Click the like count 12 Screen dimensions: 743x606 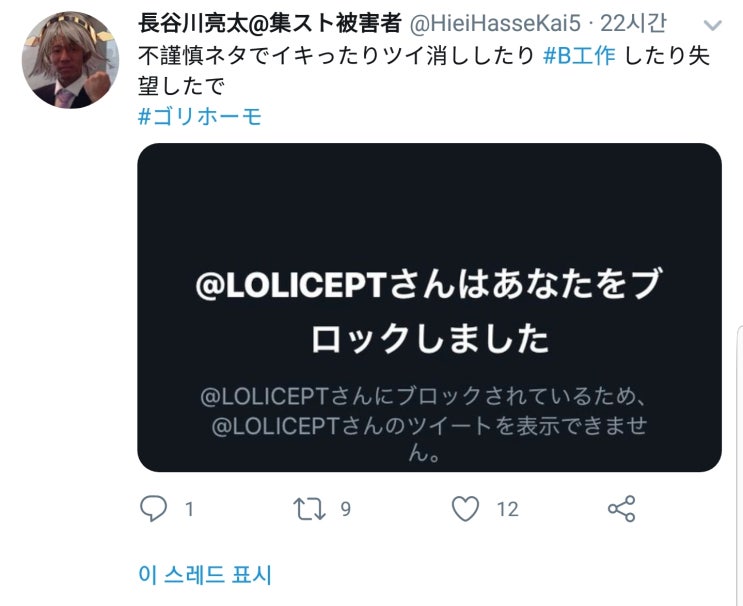click(x=507, y=509)
